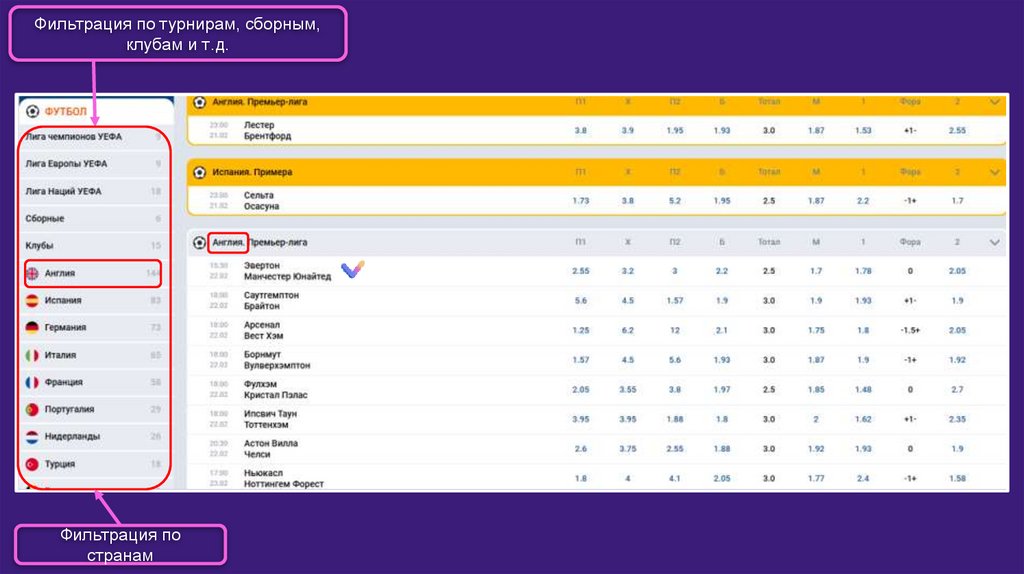The image size is (1024, 574).
Task: Open the Сельта – Осасуна match
Action: point(261,200)
